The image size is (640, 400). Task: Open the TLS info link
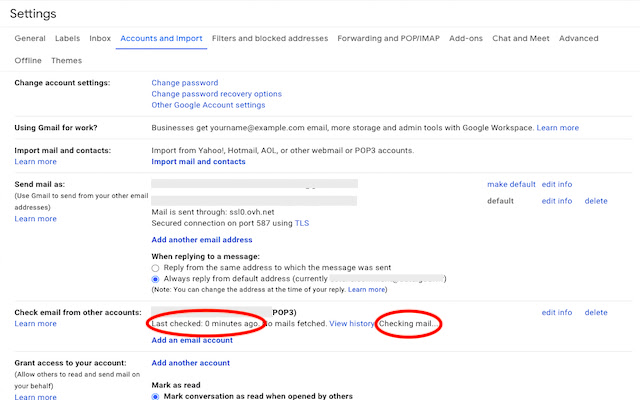[x=302, y=223]
